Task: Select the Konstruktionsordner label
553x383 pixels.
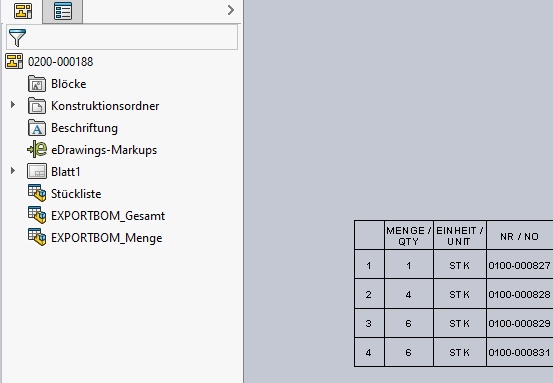Action: click(105, 106)
